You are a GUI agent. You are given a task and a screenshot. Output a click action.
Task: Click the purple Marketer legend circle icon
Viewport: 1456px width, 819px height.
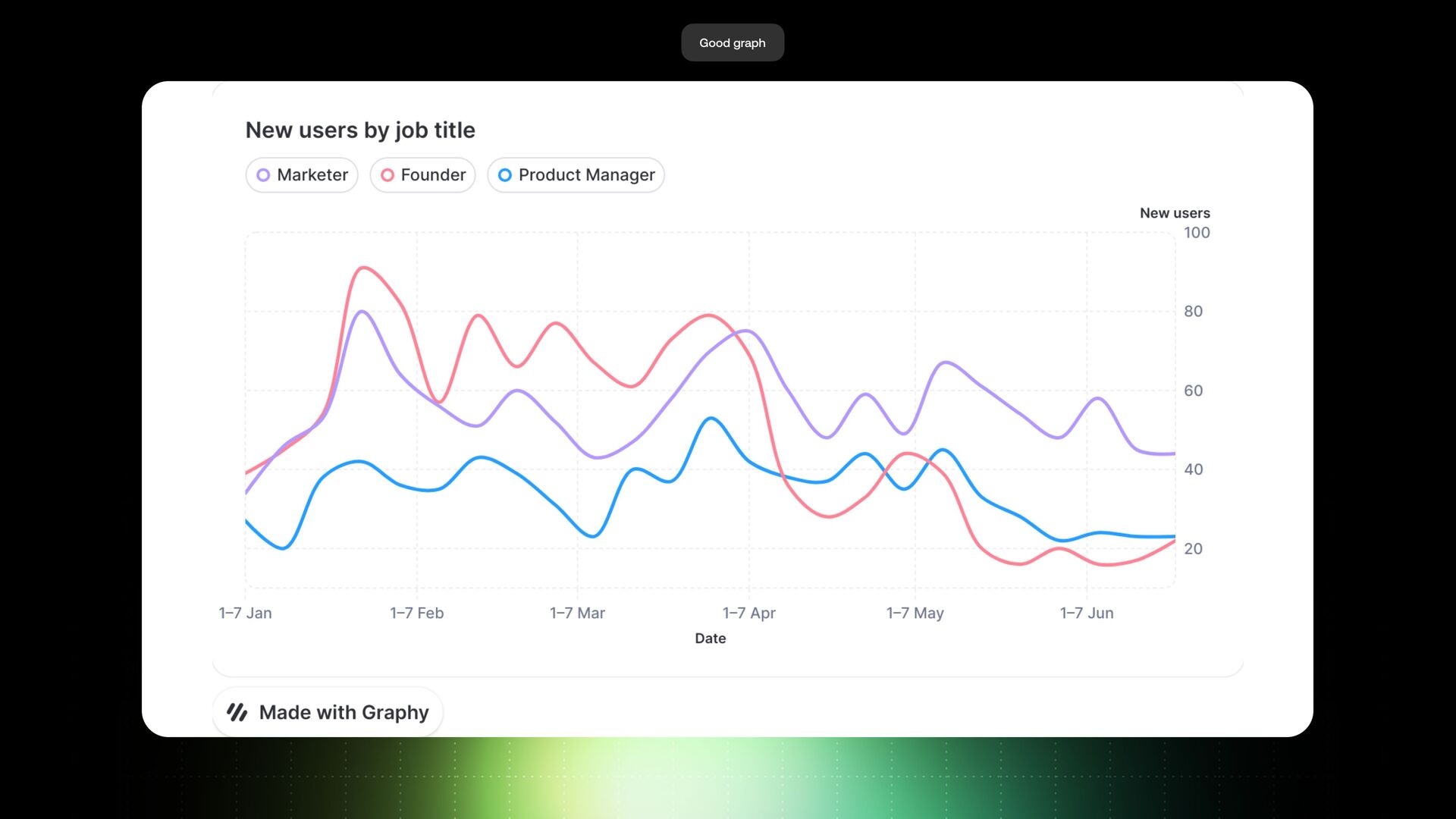263,175
